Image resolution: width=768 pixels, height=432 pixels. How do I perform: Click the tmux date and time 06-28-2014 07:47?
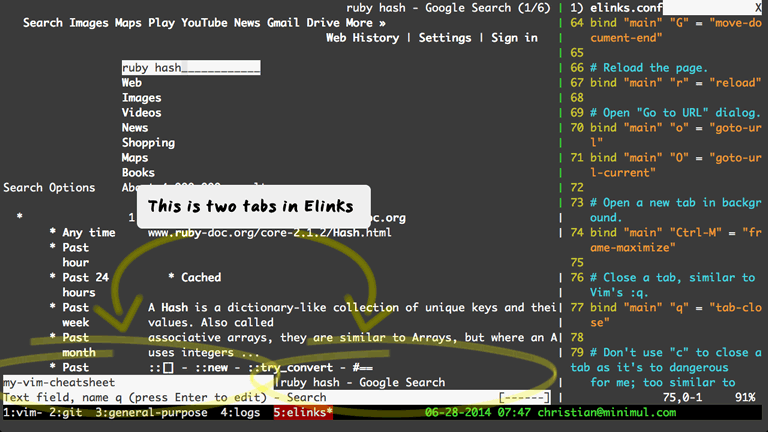[478, 412]
